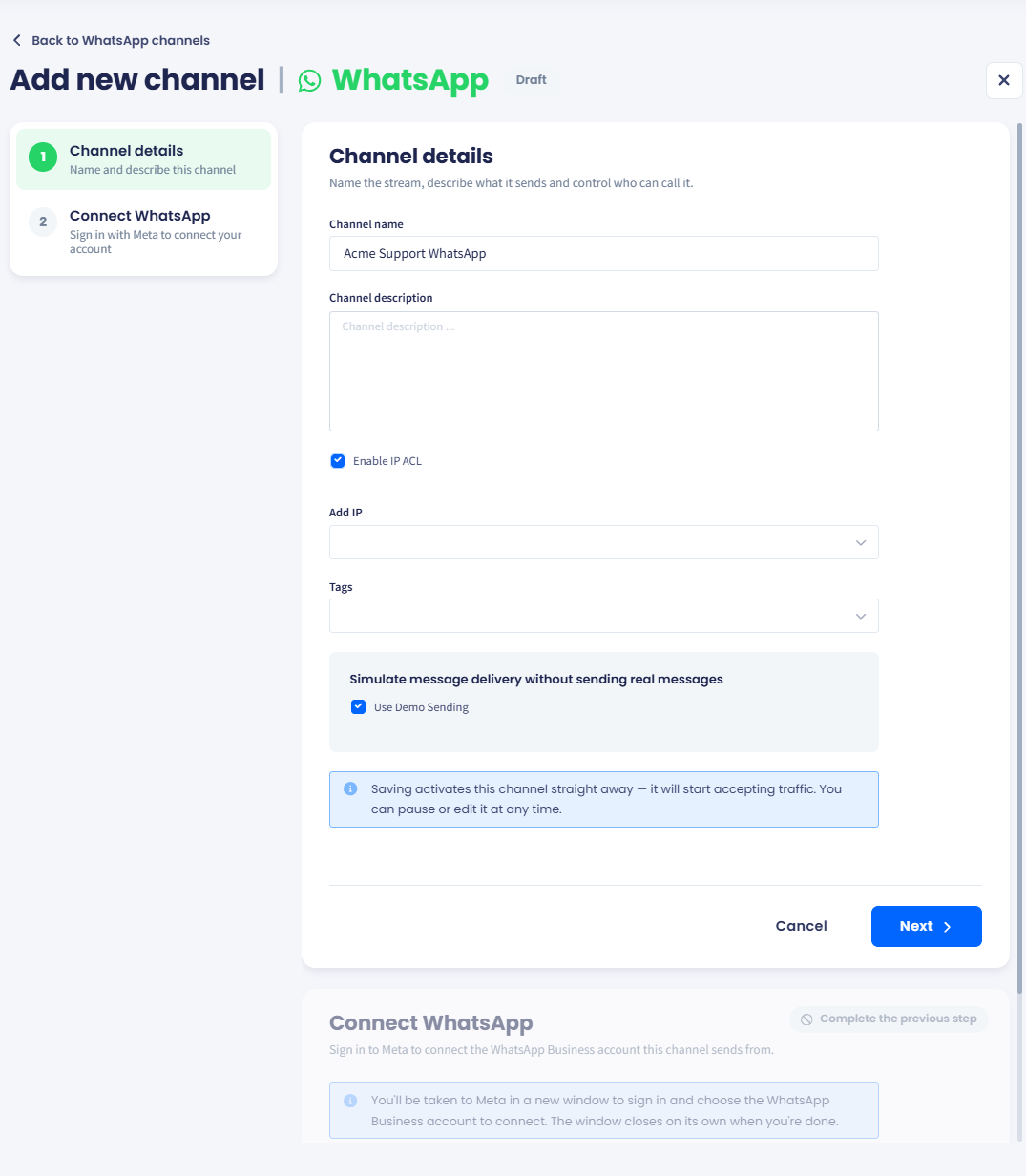Click the WhatsApp logo icon in the header
The image size is (1026, 1176).
[x=310, y=80]
